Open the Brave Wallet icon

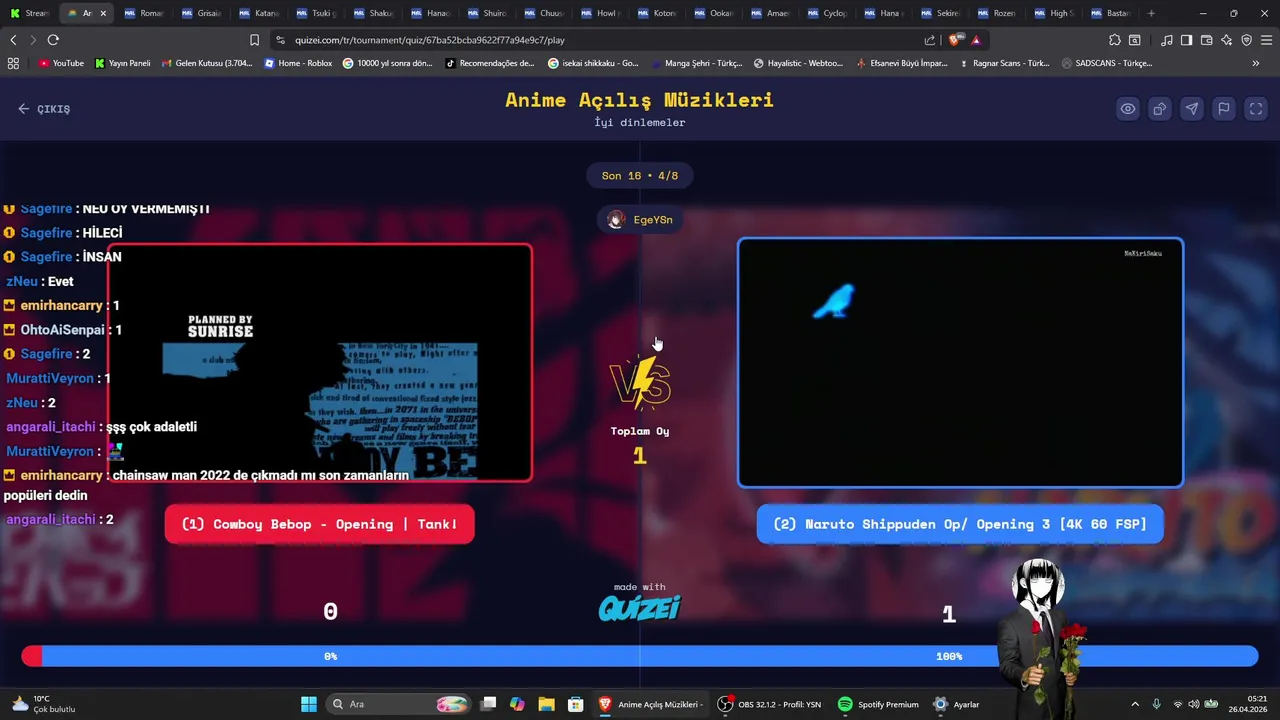coord(1206,40)
